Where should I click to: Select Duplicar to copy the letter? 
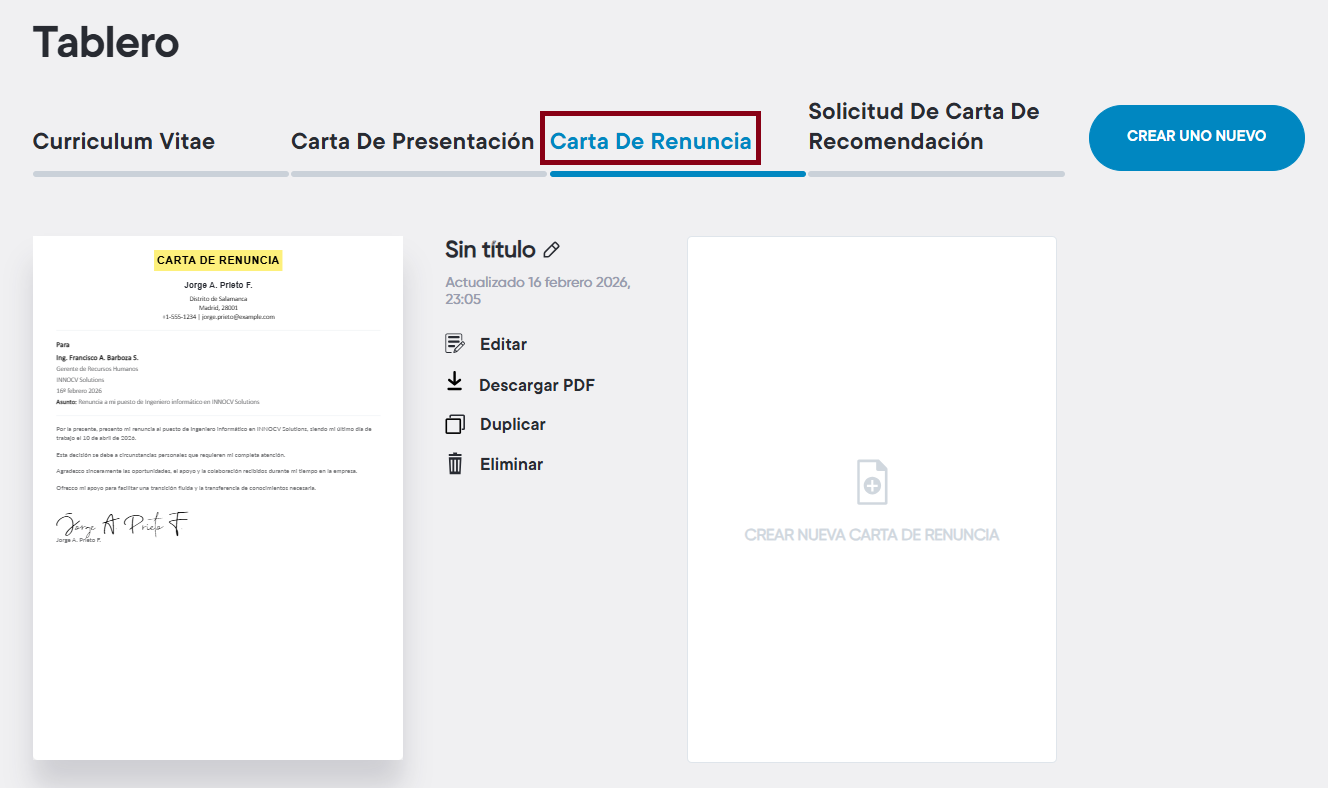512,423
